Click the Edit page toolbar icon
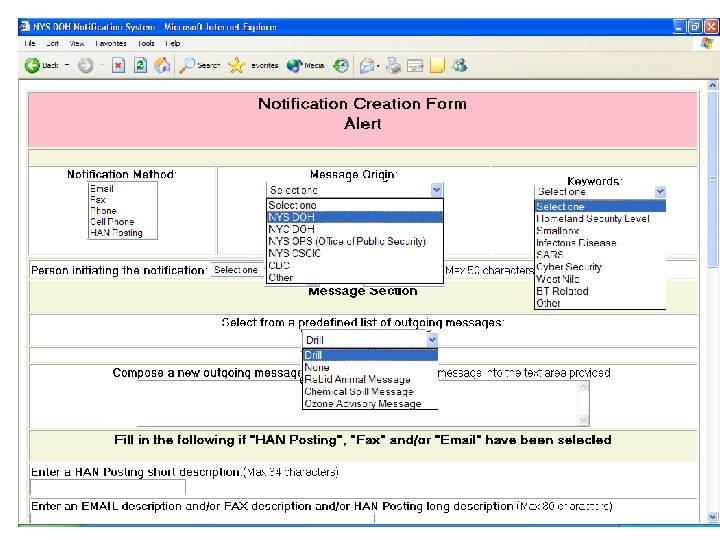This screenshot has height=540, width=720. pos(415,66)
